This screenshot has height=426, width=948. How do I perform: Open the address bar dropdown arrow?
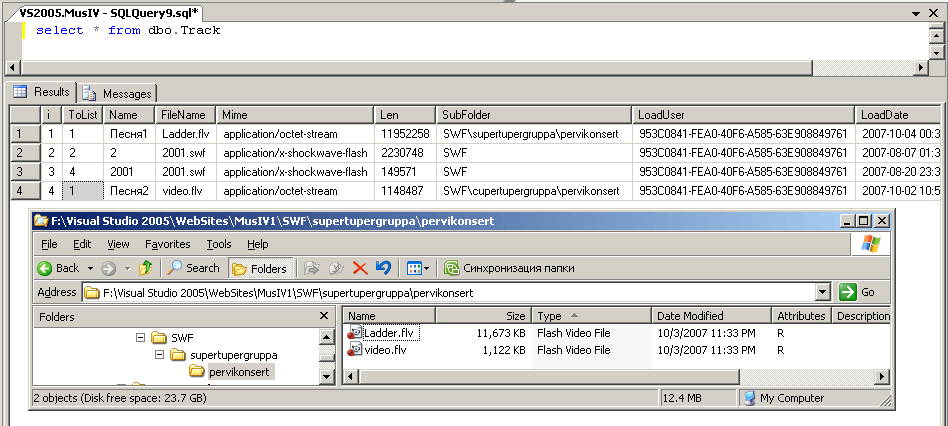coord(822,292)
